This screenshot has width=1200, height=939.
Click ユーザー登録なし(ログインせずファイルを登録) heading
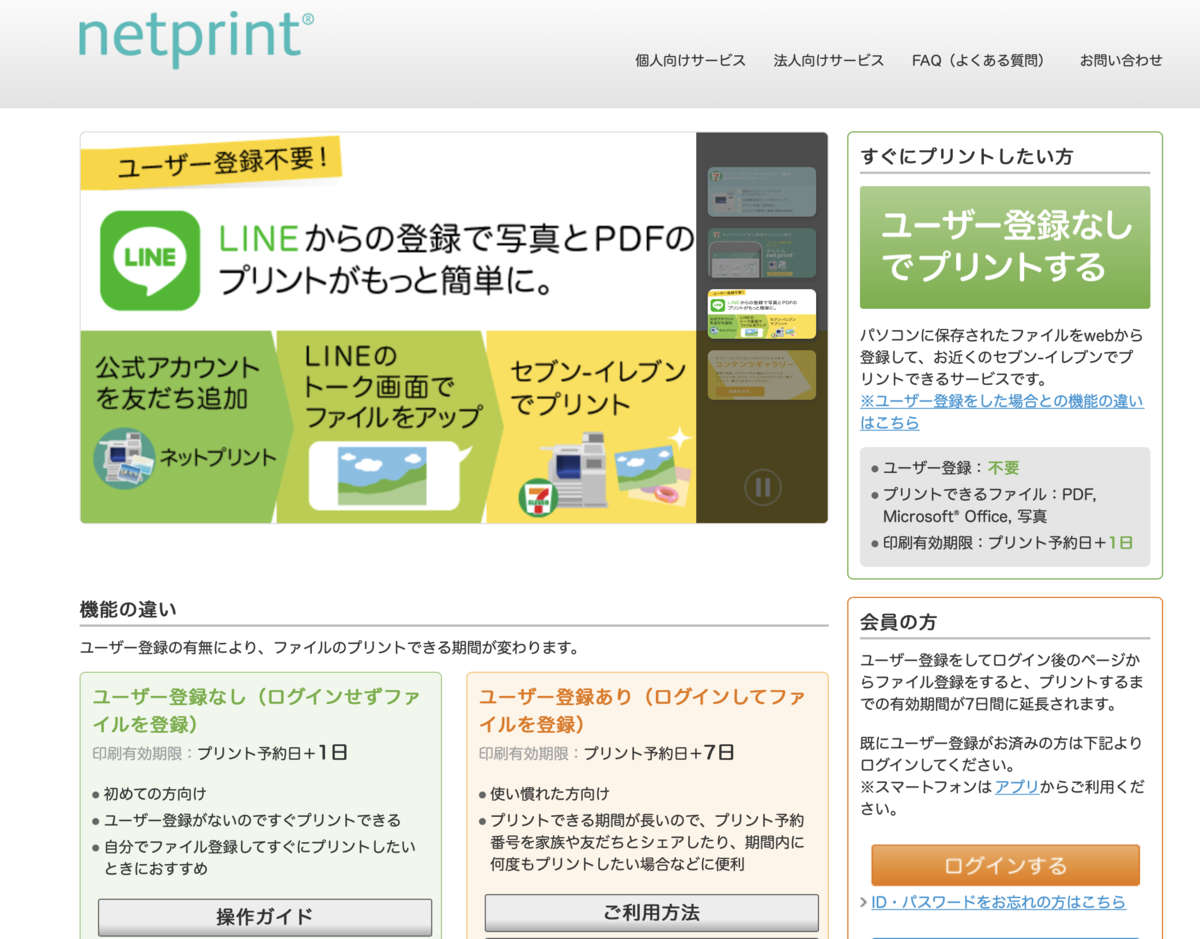click(x=256, y=710)
